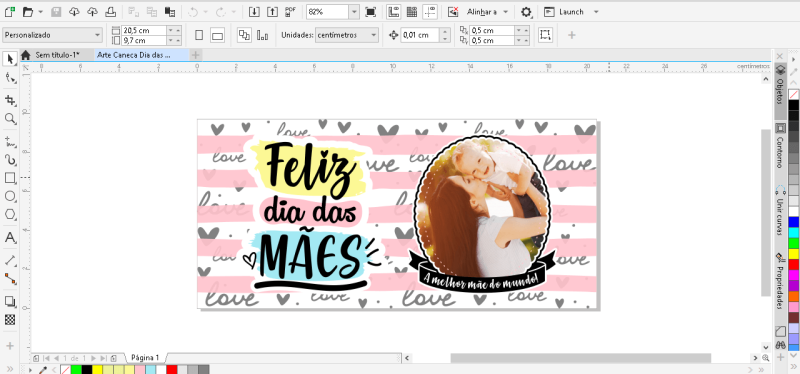Select the Rectangle tool
The height and width of the screenshot is (374, 800).
click(10, 178)
